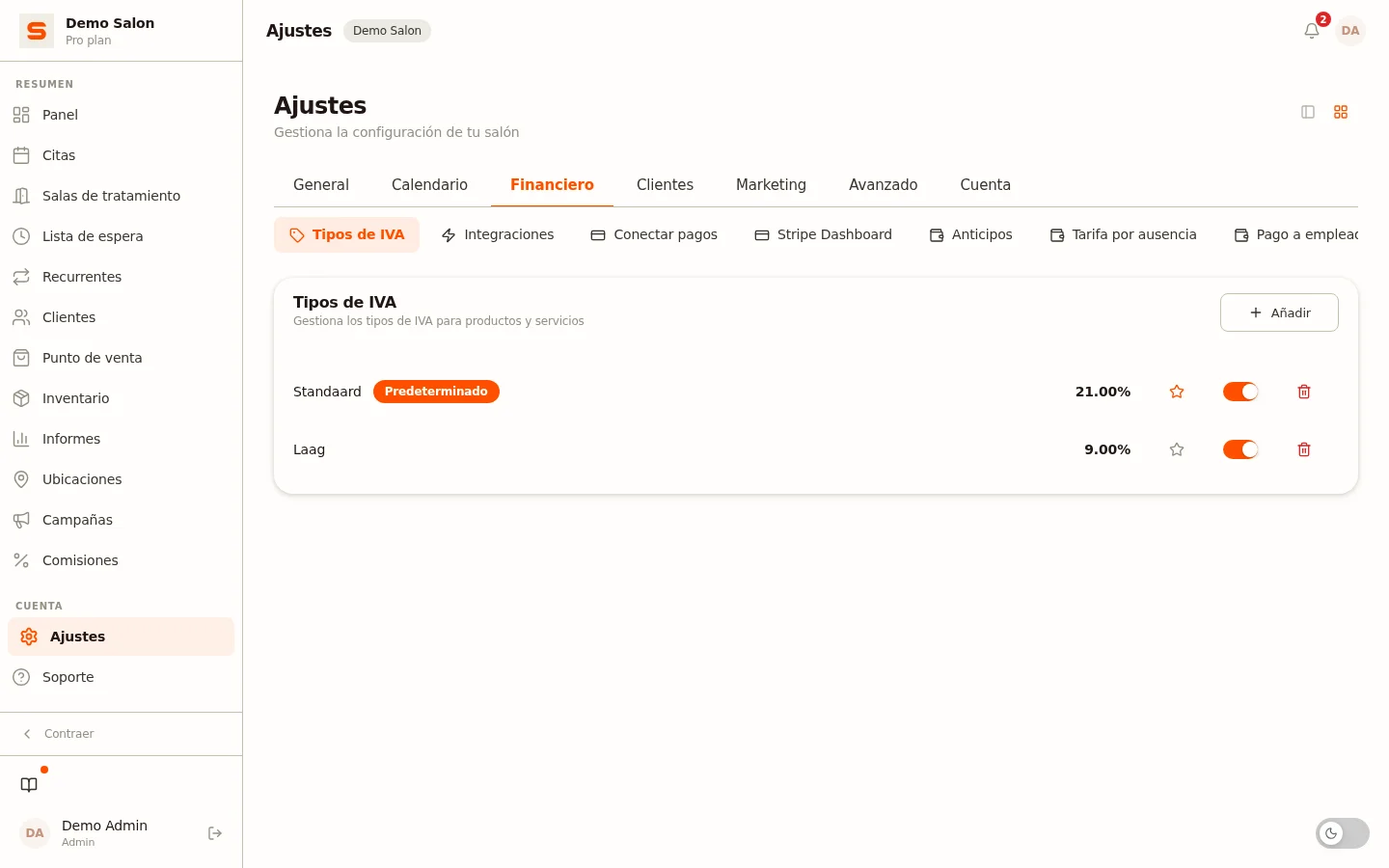
Task: Open Anticipos sub-tab
Action: [x=970, y=234]
